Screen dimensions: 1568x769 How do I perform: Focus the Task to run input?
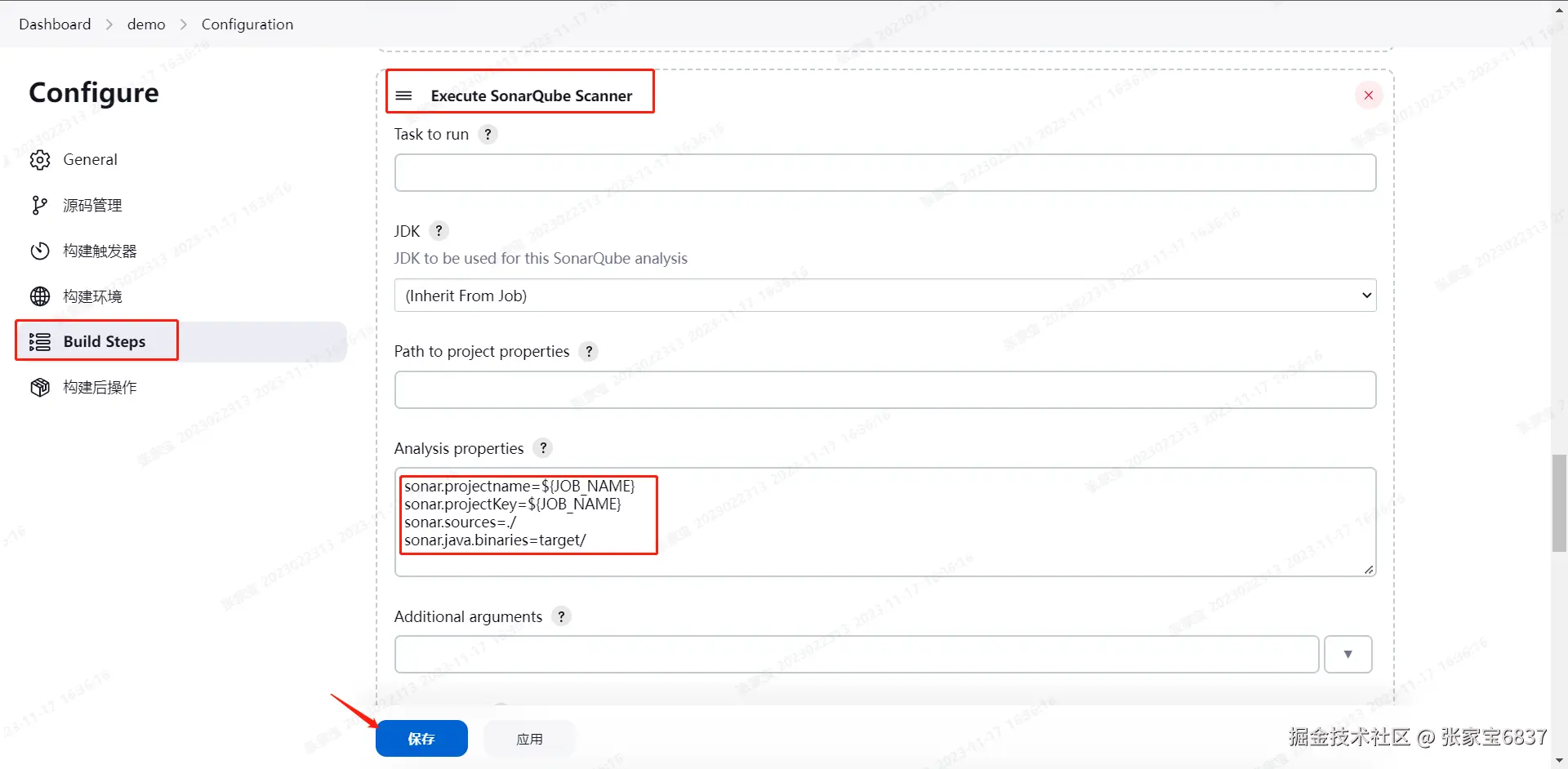(x=885, y=173)
